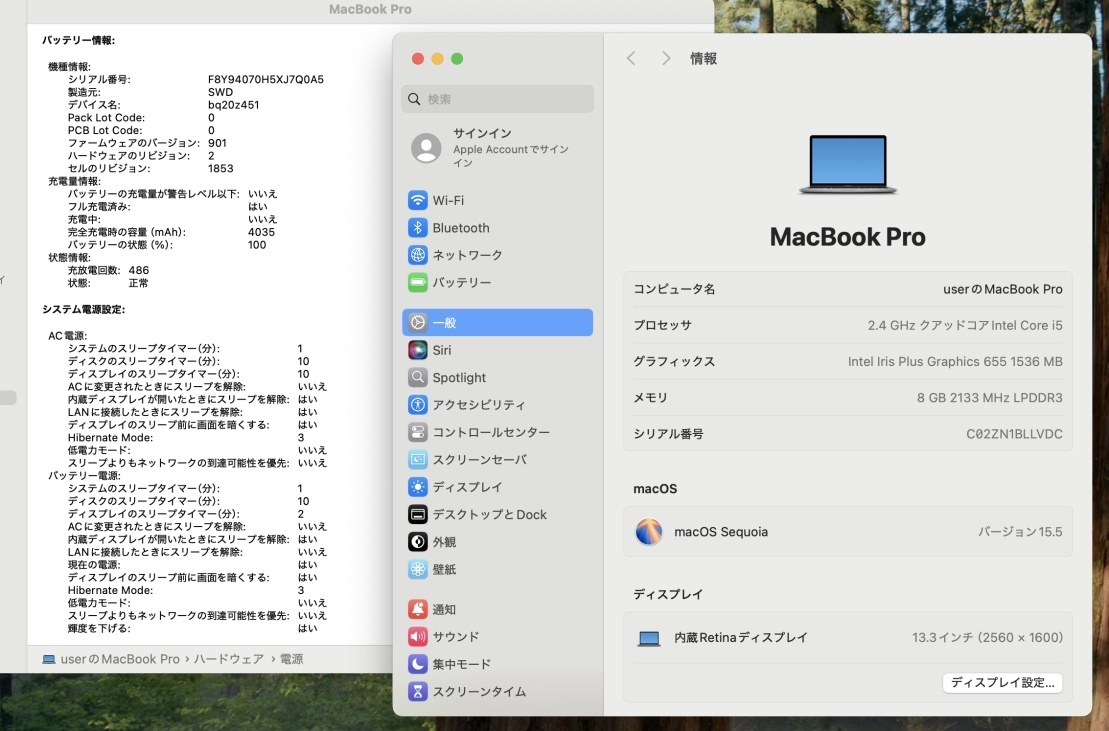Click ファームウェアのバージョン value 901
Viewport: 1109px width, 731px height.
pyautogui.click(x=217, y=143)
